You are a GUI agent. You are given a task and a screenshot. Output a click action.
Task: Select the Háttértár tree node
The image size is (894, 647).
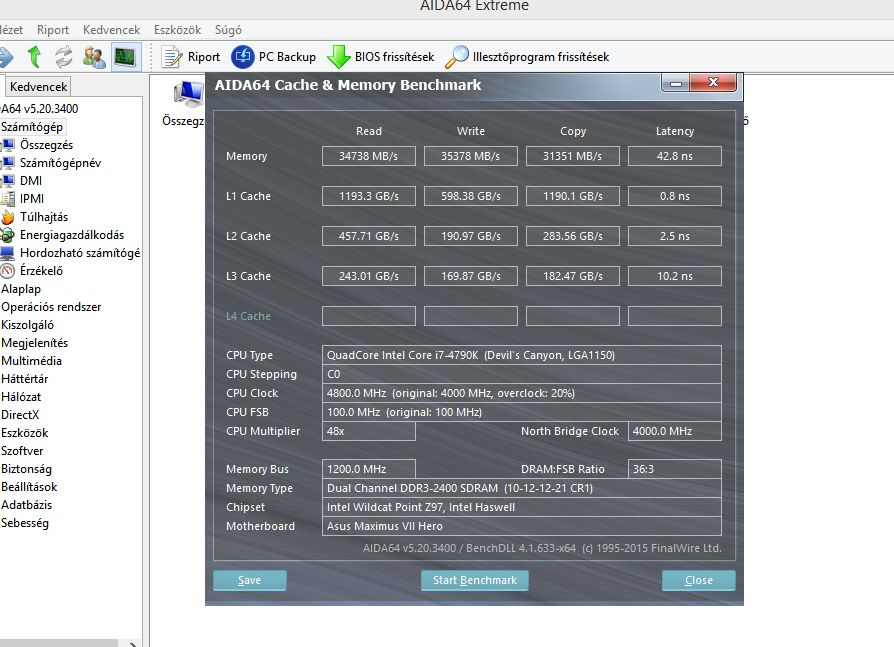(25, 379)
